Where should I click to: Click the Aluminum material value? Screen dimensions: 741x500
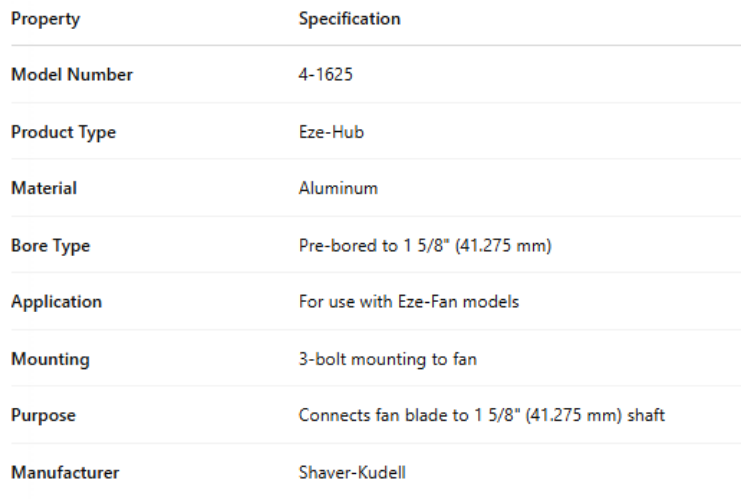[x=338, y=188]
